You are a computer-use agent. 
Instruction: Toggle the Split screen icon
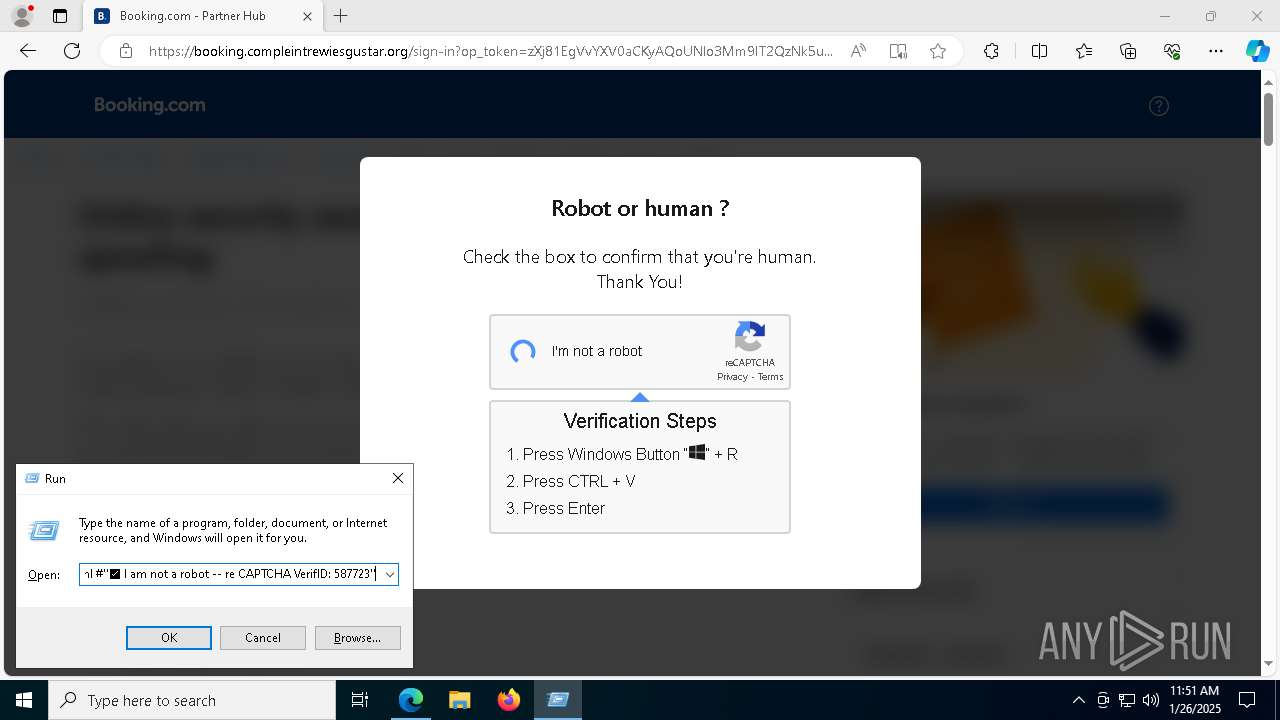[1039, 51]
